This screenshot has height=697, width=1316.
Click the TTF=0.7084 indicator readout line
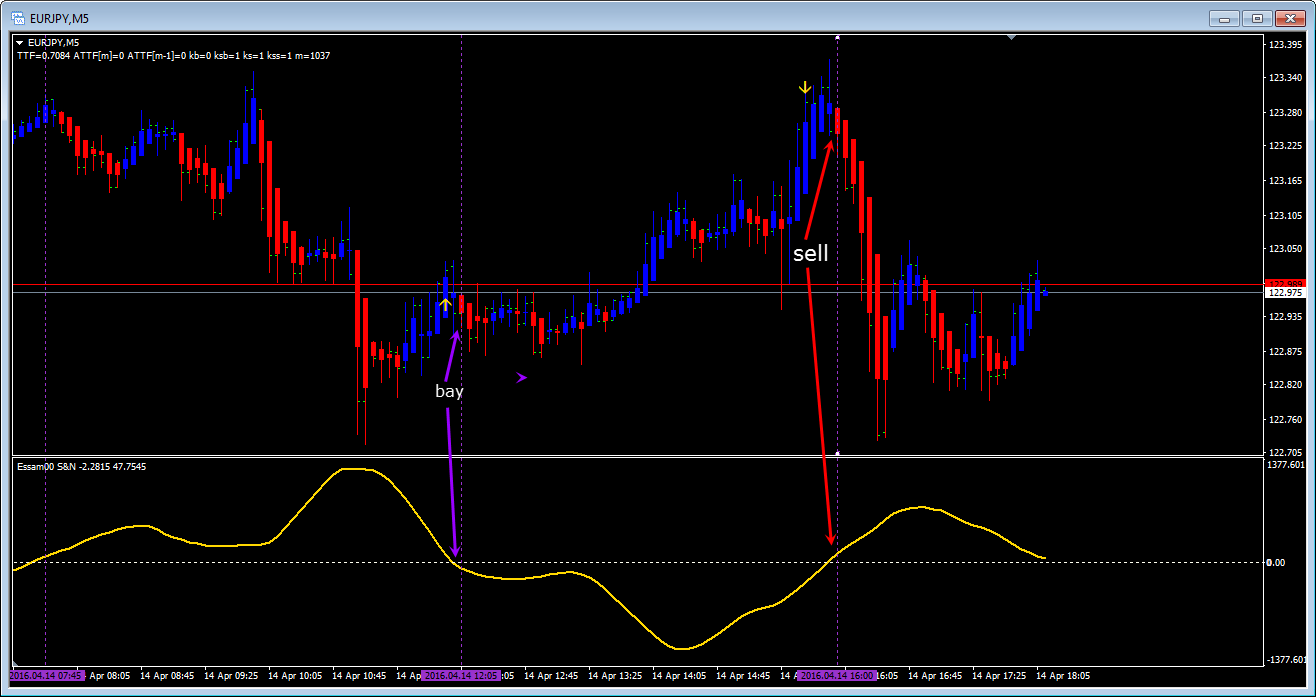coord(173,55)
